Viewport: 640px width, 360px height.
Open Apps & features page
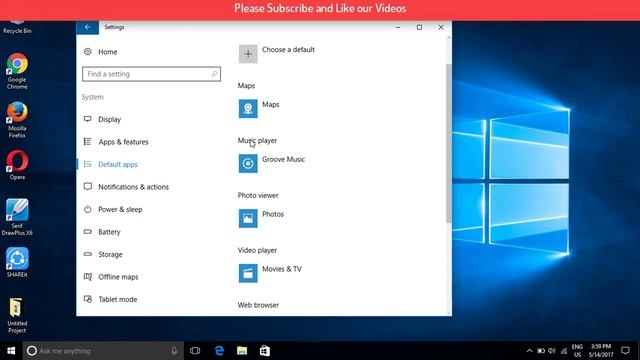pos(123,142)
